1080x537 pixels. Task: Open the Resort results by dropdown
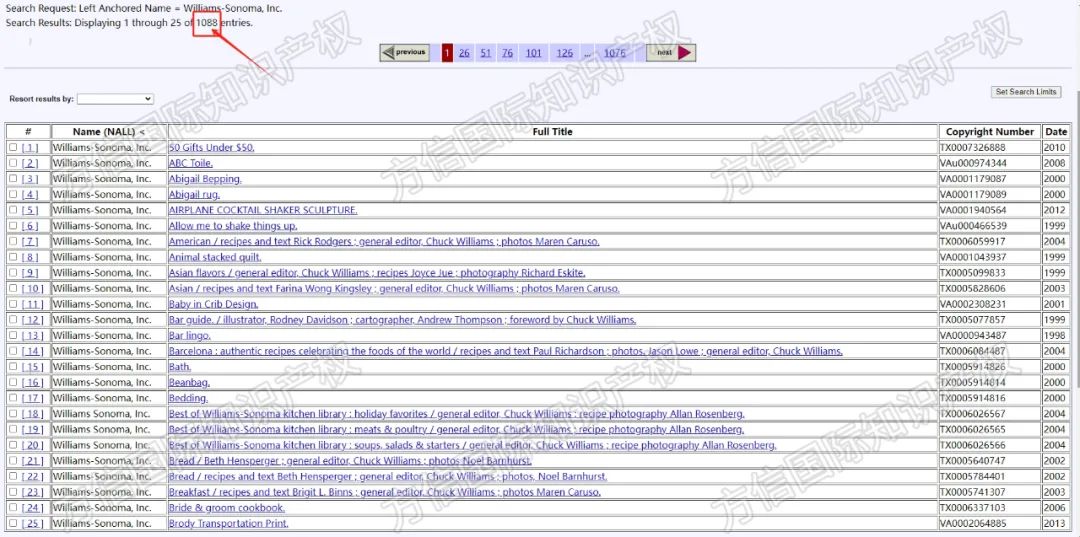click(x=115, y=99)
